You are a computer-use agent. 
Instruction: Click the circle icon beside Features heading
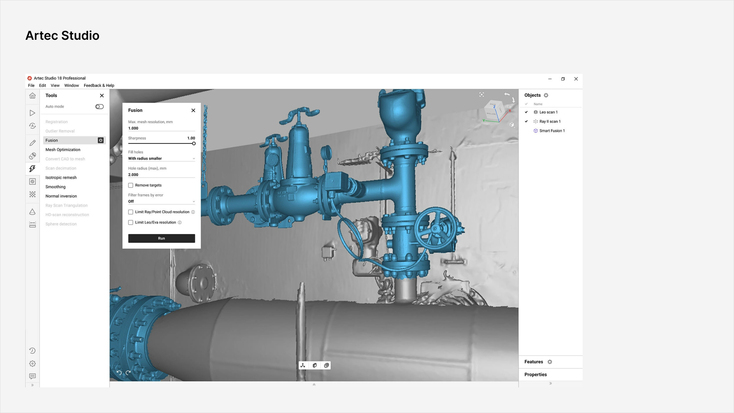pos(550,361)
